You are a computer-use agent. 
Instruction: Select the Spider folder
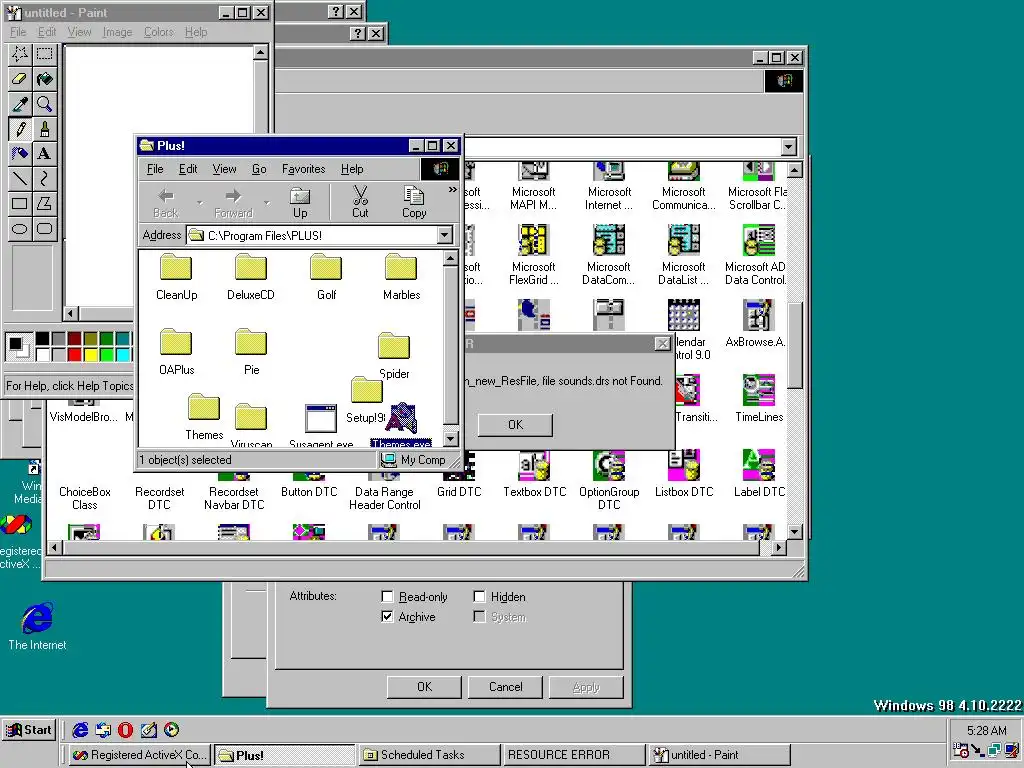394,357
